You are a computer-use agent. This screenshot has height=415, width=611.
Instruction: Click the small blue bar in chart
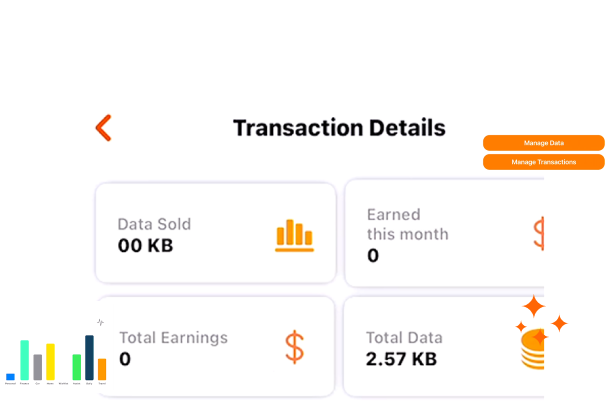coord(11,377)
